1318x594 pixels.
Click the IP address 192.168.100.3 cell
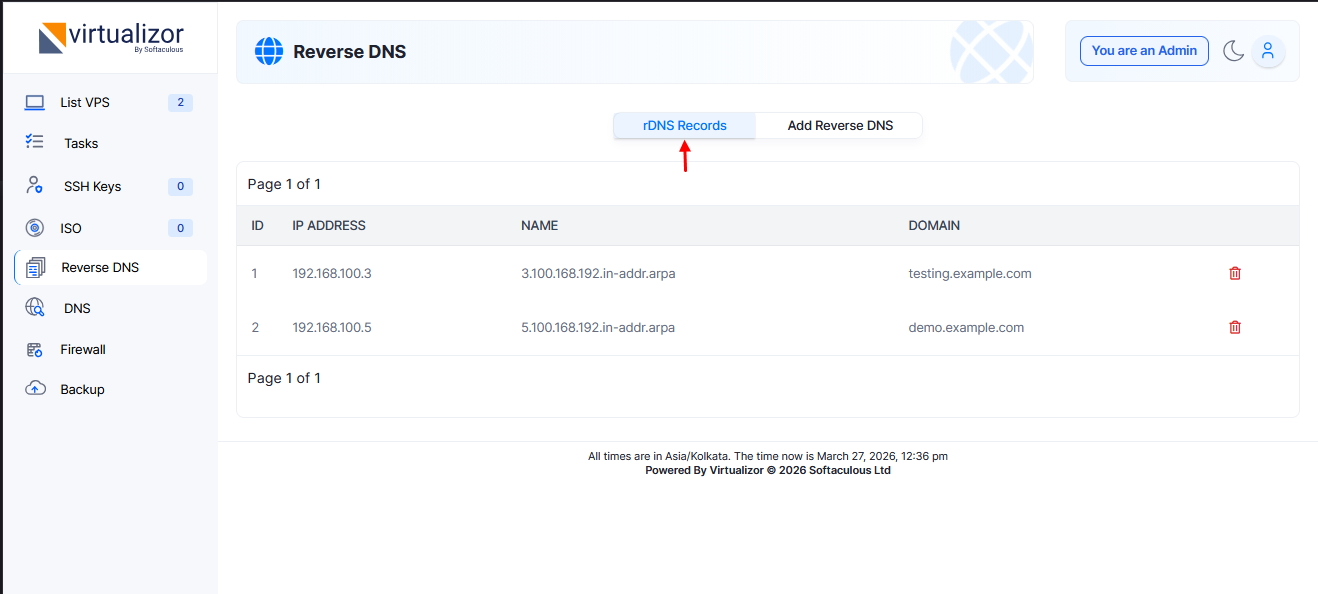(x=332, y=273)
